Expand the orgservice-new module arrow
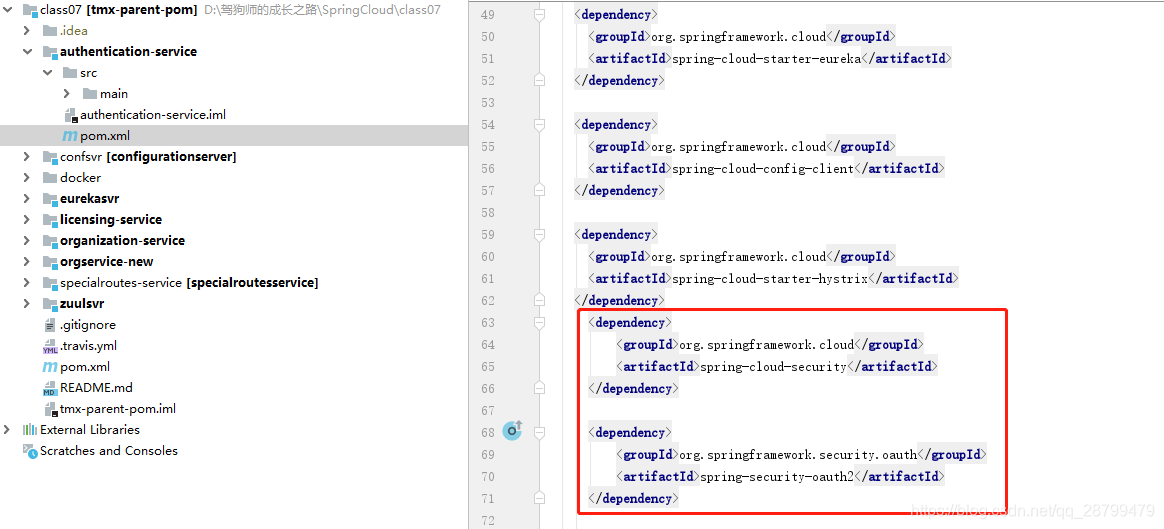The image size is (1164, 529). (27, 261)
